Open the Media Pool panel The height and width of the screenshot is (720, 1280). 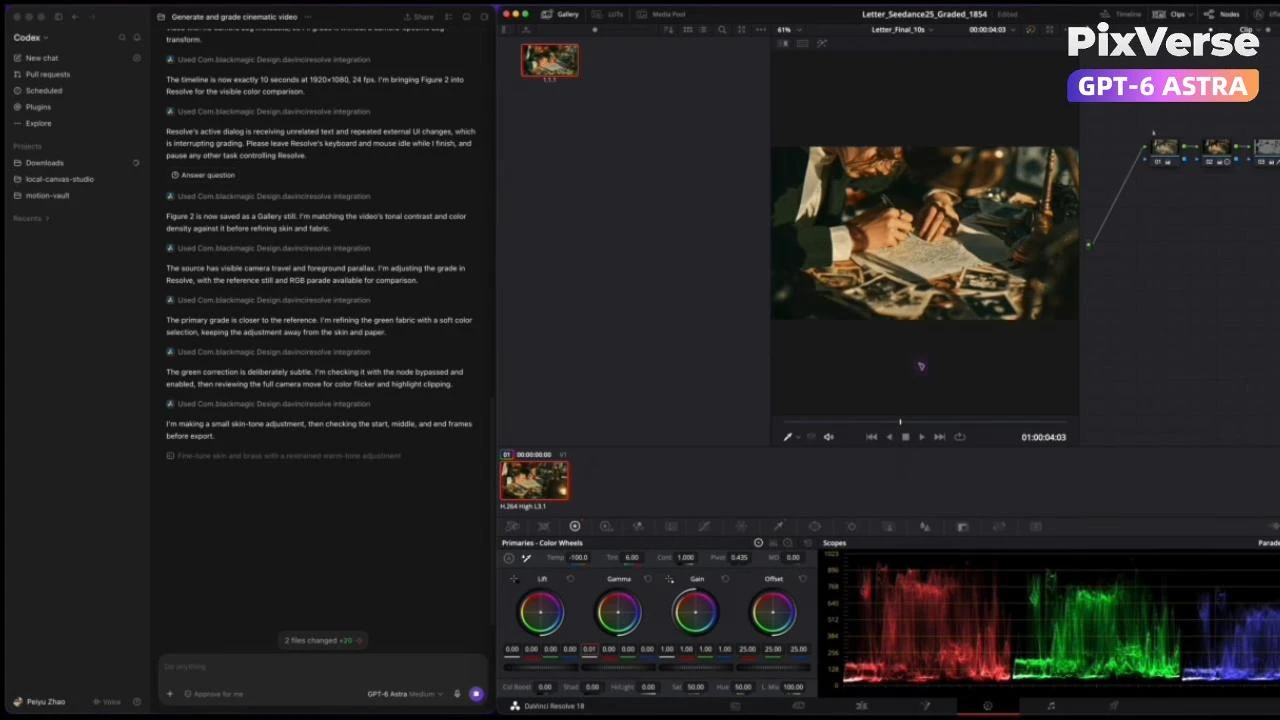coord(662,14)
